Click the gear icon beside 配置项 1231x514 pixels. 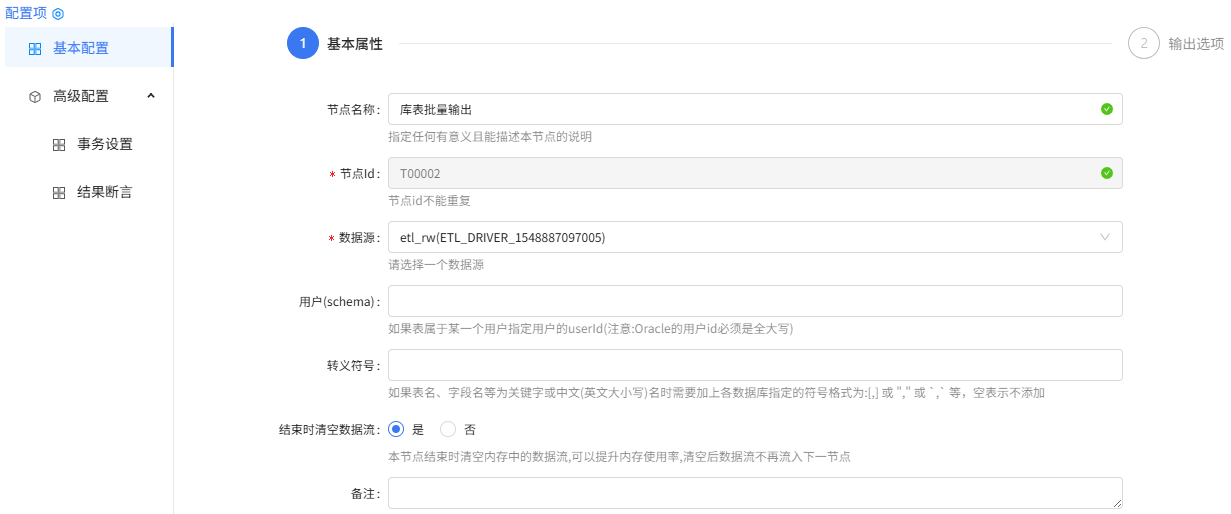[x=58, y=14]
